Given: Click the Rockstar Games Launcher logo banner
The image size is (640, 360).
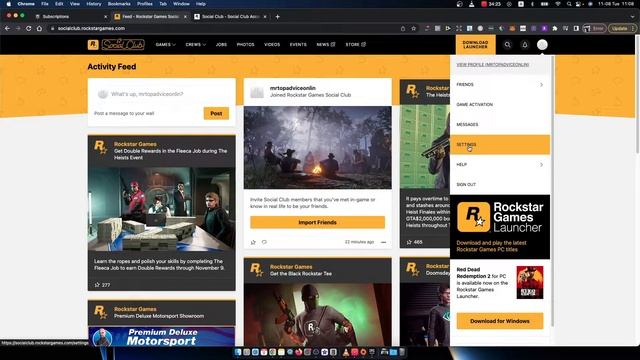Looking at the screenshot, I should pos(500,227).
